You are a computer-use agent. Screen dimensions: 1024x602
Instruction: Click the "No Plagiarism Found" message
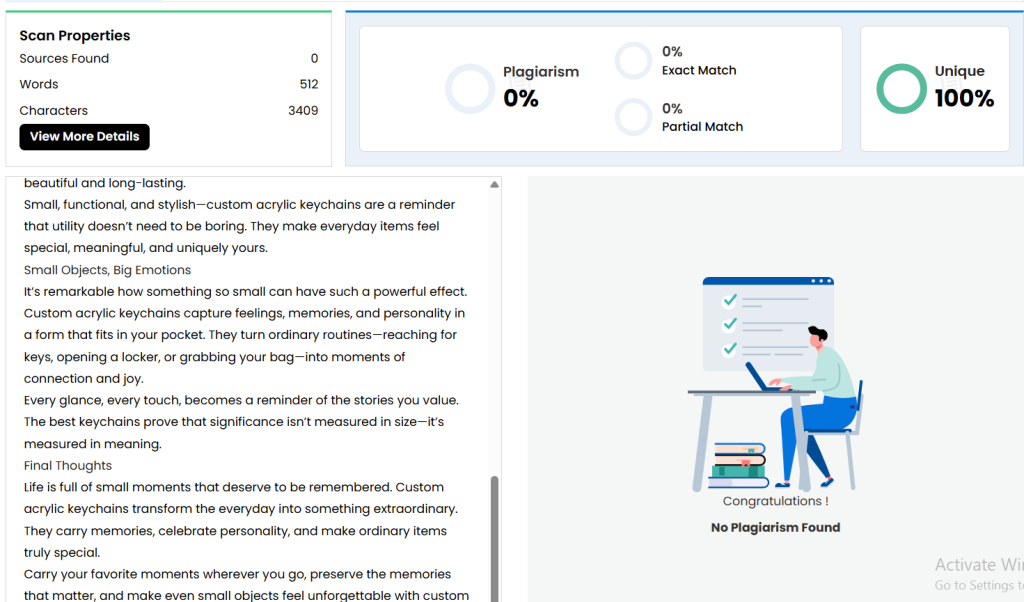pos(775,528)
